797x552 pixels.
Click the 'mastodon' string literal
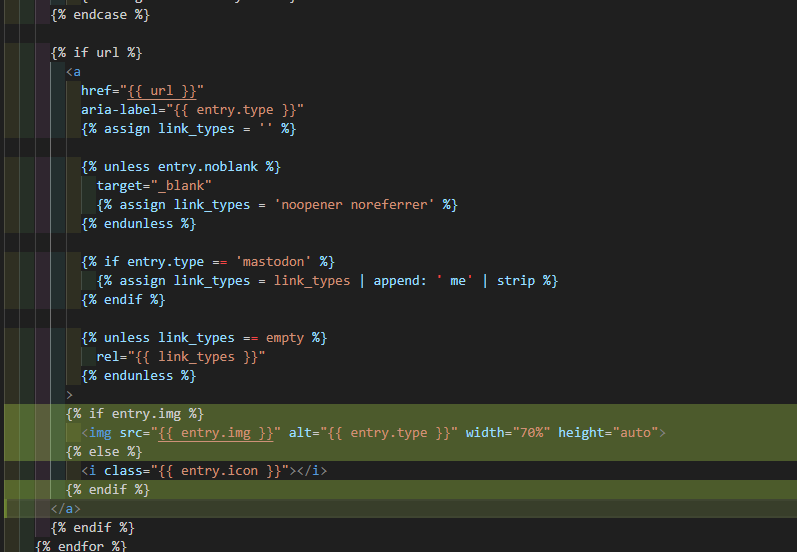pos(273,262)
